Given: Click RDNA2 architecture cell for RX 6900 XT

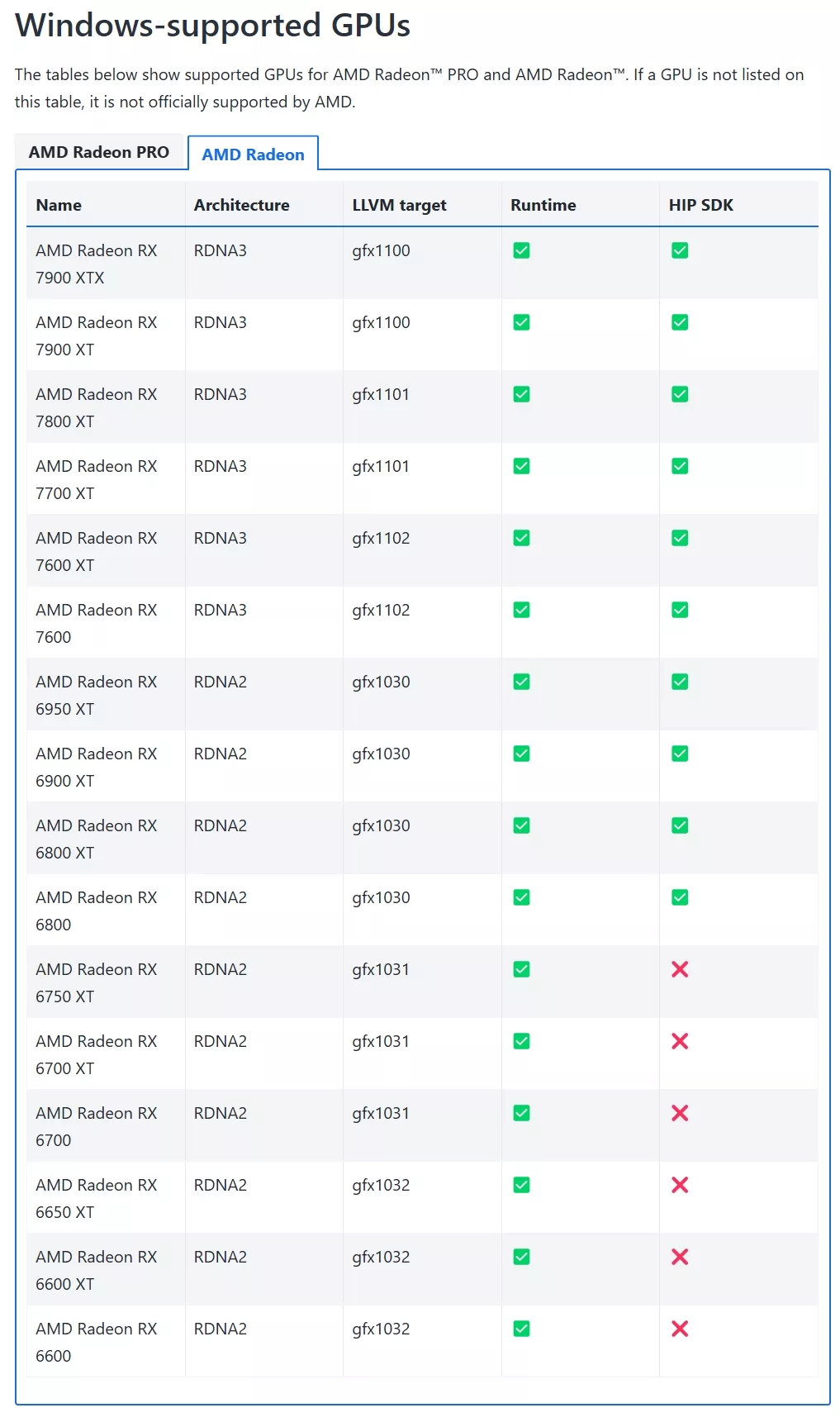Looking at the screenshot, I should click(x=221, y=754).
